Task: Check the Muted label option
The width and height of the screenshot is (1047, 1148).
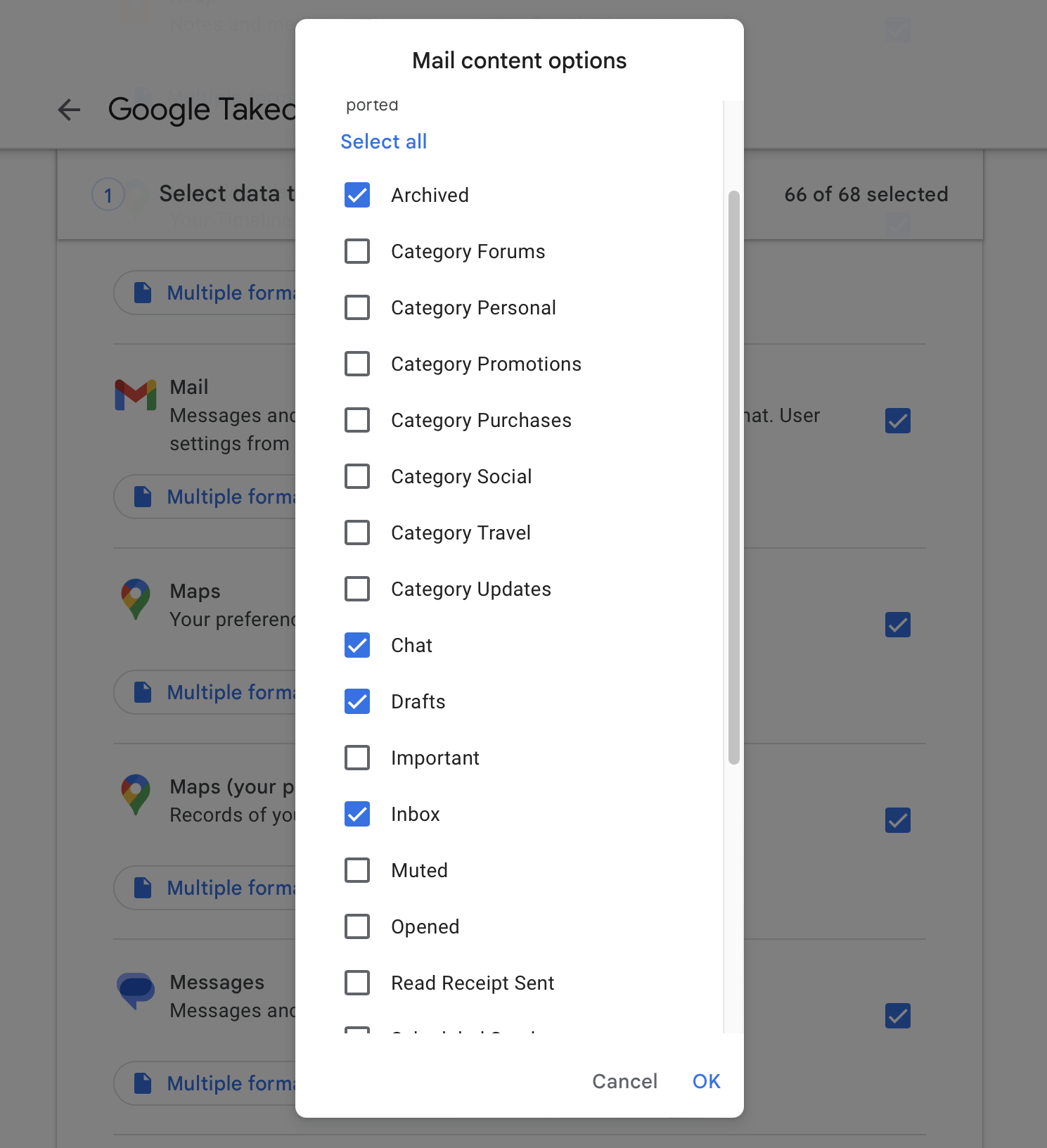Action: (357, 870)
